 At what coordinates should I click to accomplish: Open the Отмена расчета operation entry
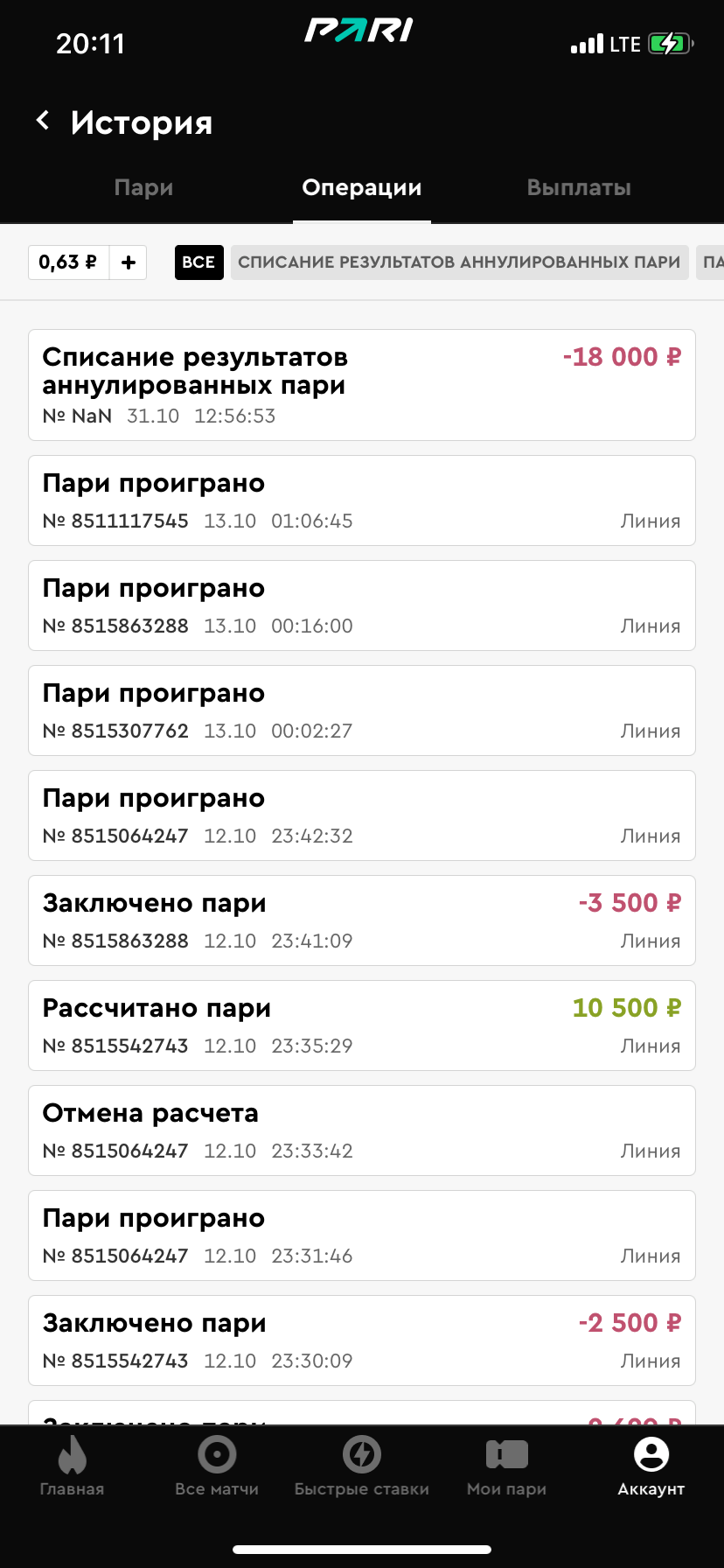pyautogui.click(x=362, y=1130)
